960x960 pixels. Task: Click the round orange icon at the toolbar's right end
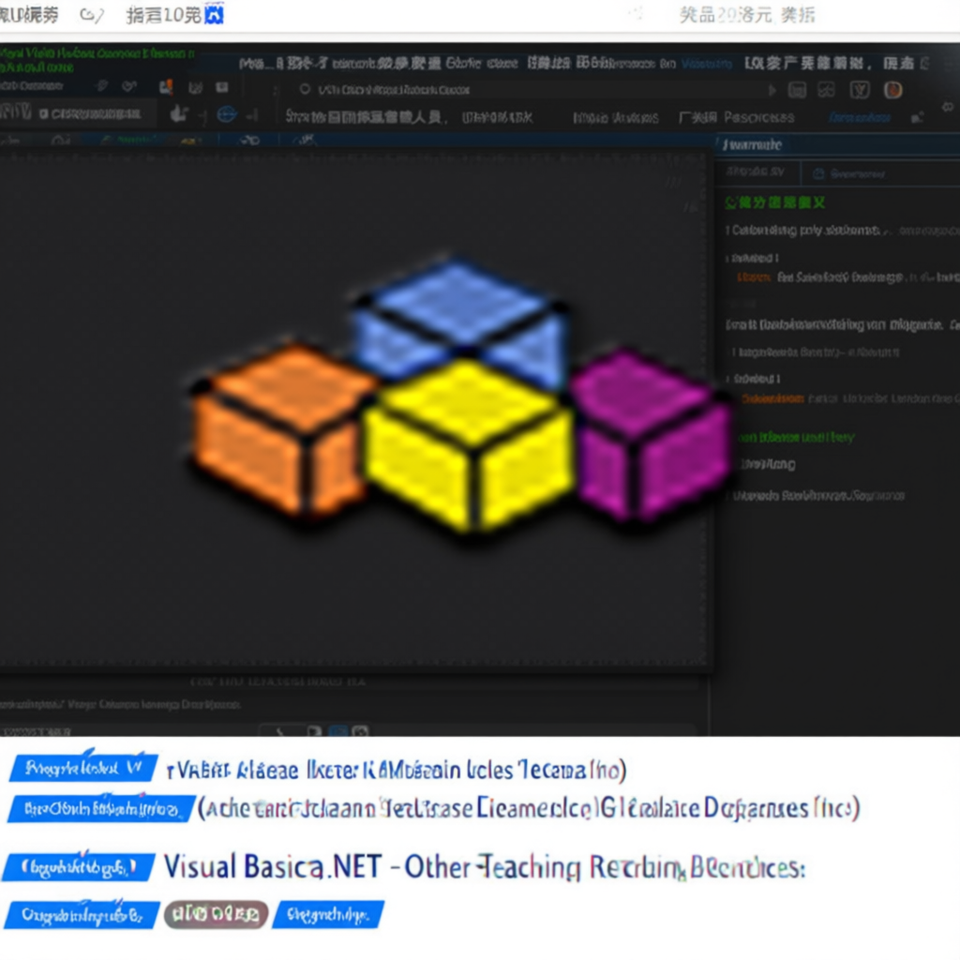pyautogui.click(x=893, y=91)
